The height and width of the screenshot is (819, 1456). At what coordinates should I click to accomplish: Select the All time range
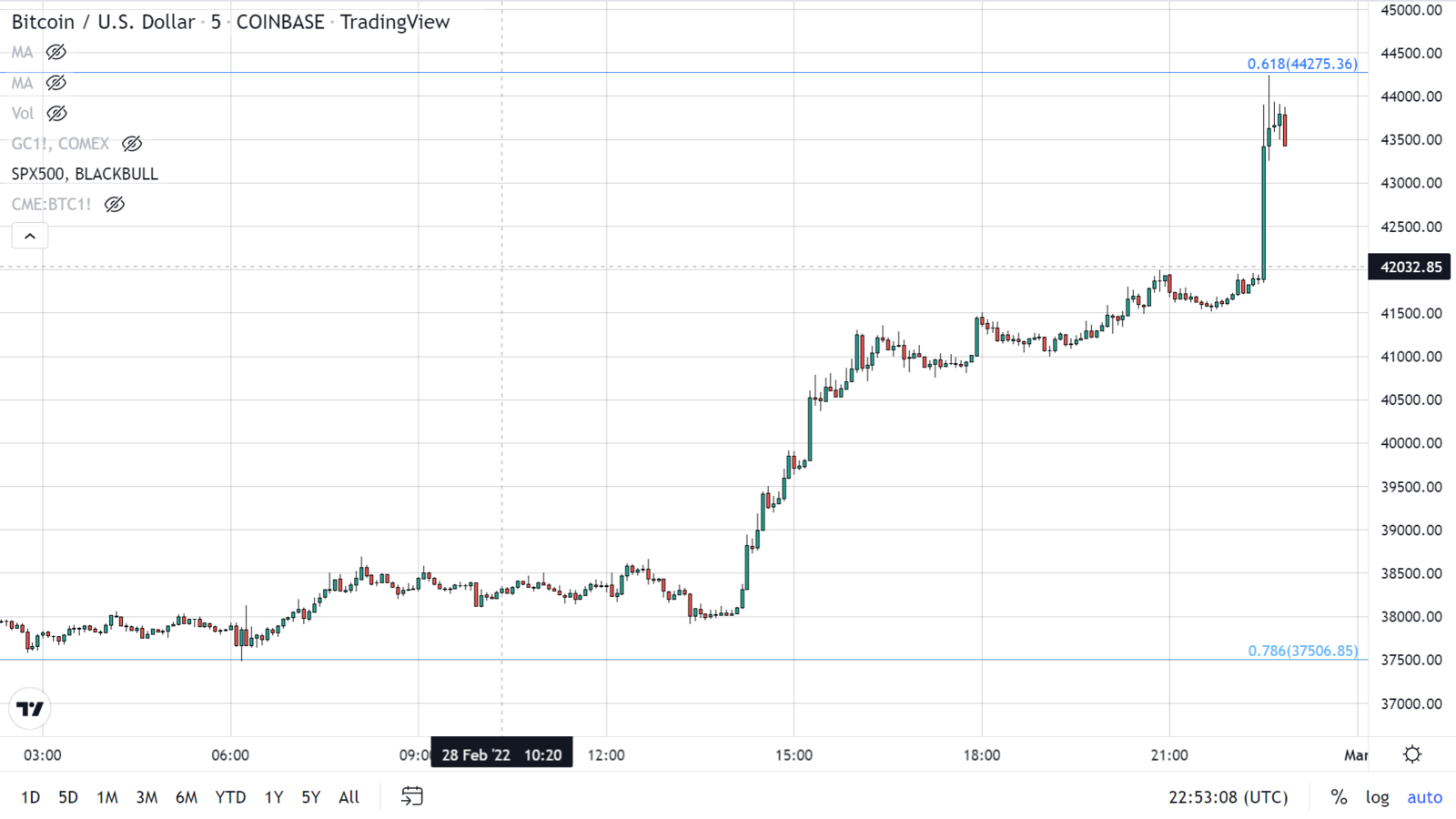coord(349,797)
